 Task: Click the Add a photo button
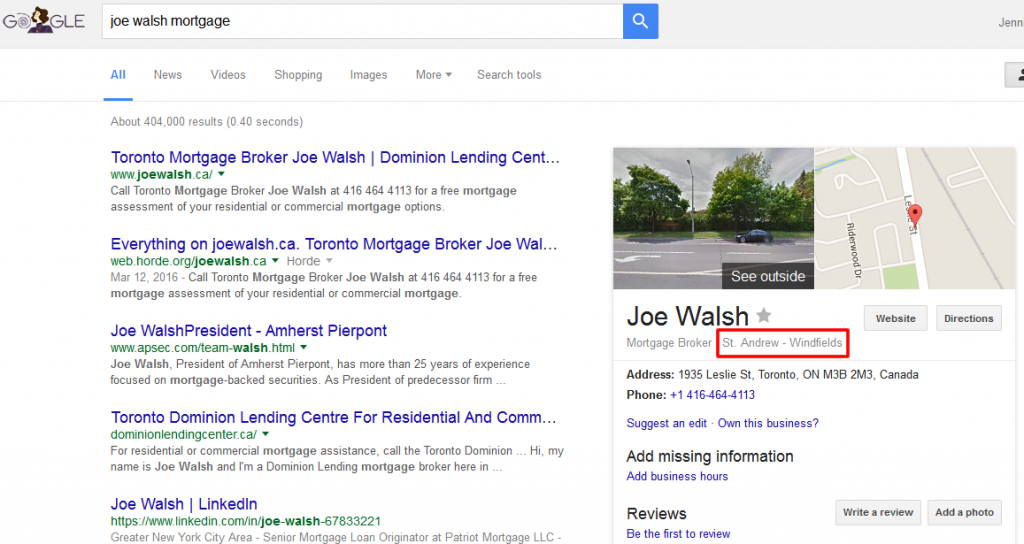[964, 513]
